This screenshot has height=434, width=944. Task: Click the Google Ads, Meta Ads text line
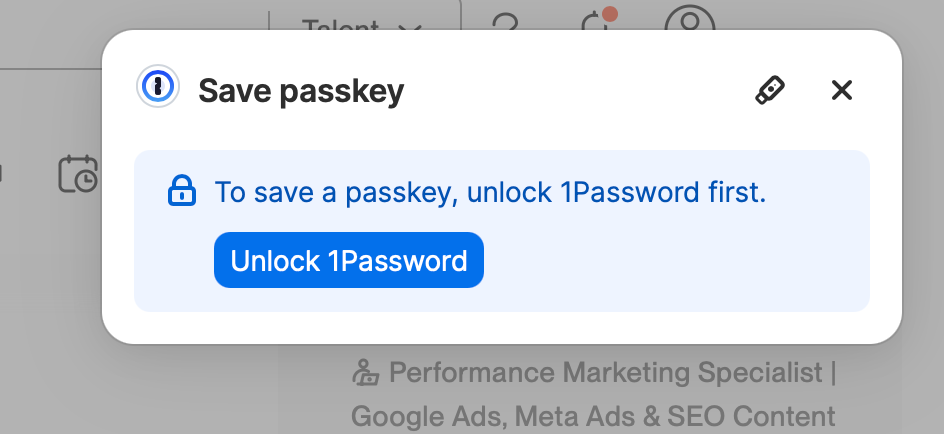click(592, 415)
